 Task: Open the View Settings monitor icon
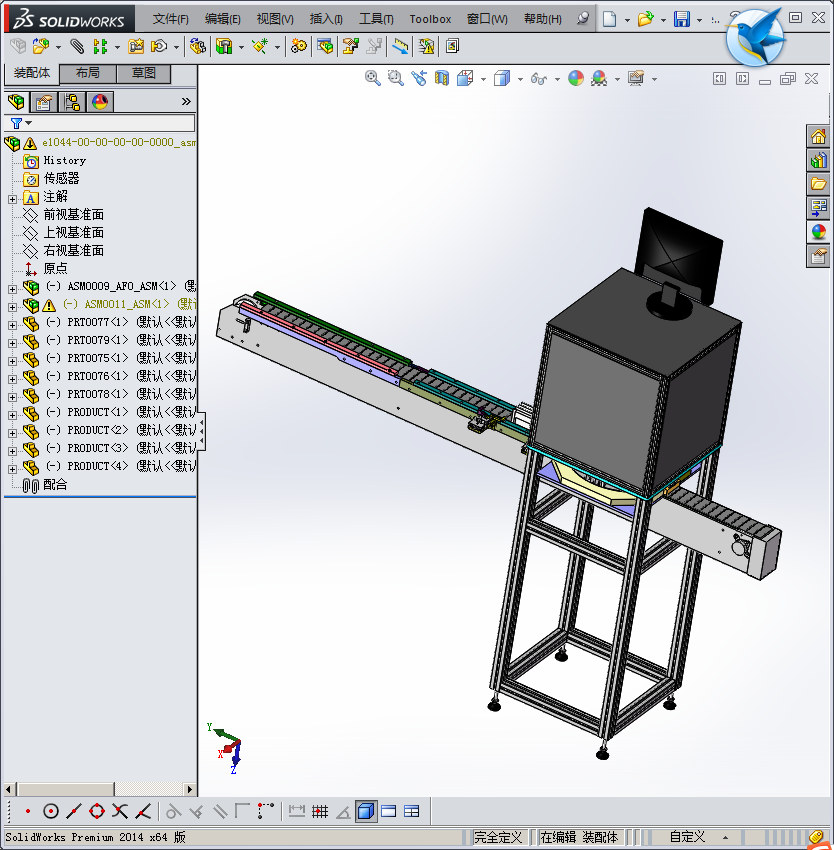click(x=636, y=79)
